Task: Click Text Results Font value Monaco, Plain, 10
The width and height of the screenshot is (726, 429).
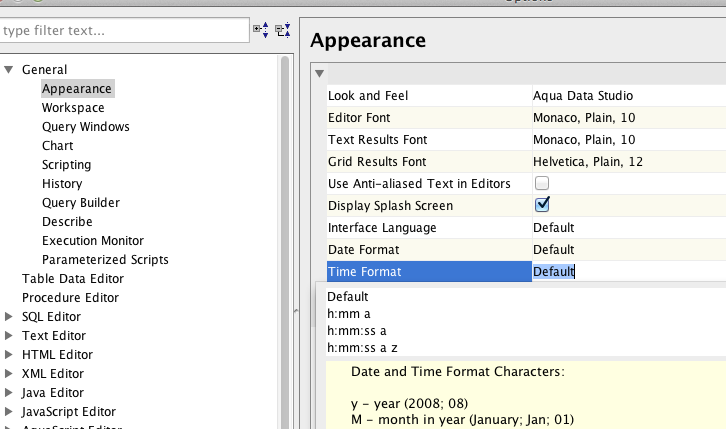Action: coord(584,140)
